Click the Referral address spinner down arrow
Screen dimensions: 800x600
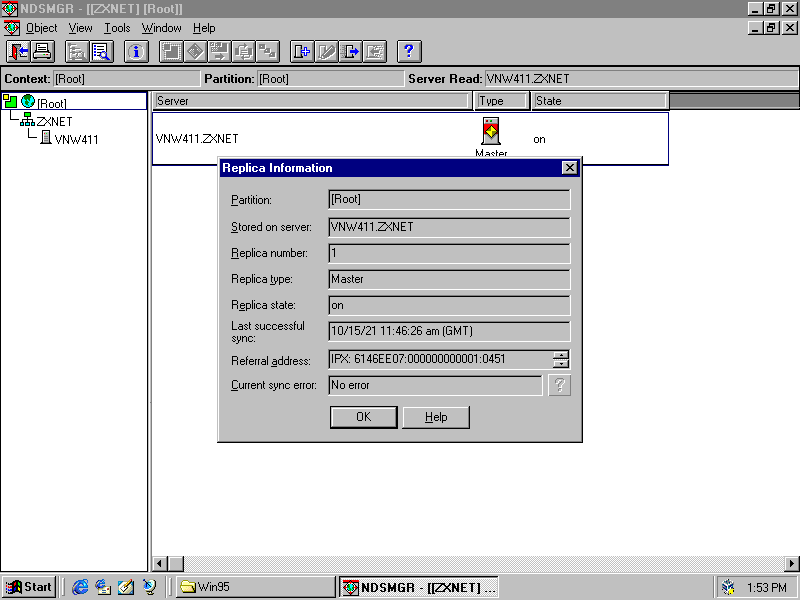click(x=561, y=363)
